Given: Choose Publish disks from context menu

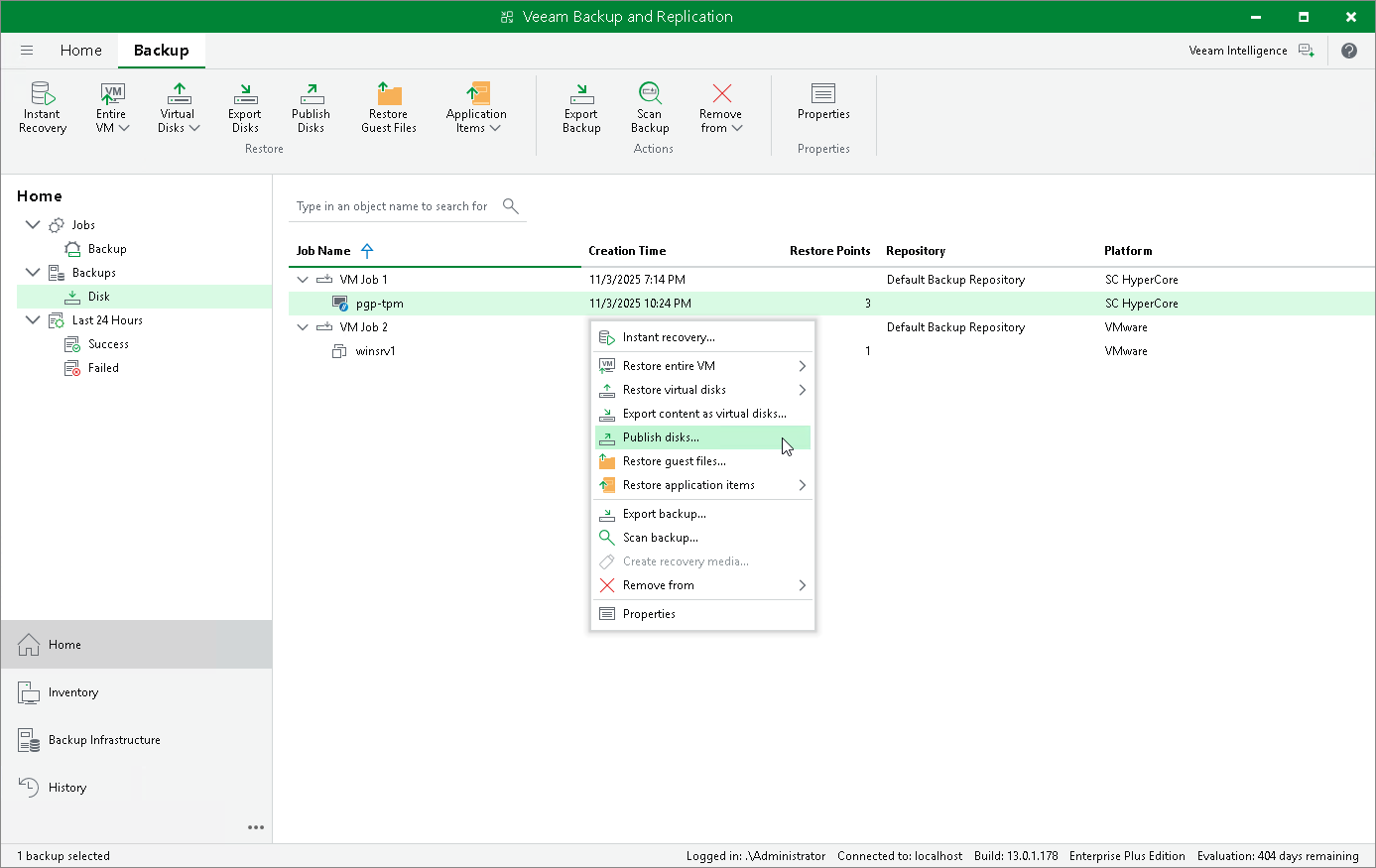Looking at the screenshot, I should coord(661,437).
